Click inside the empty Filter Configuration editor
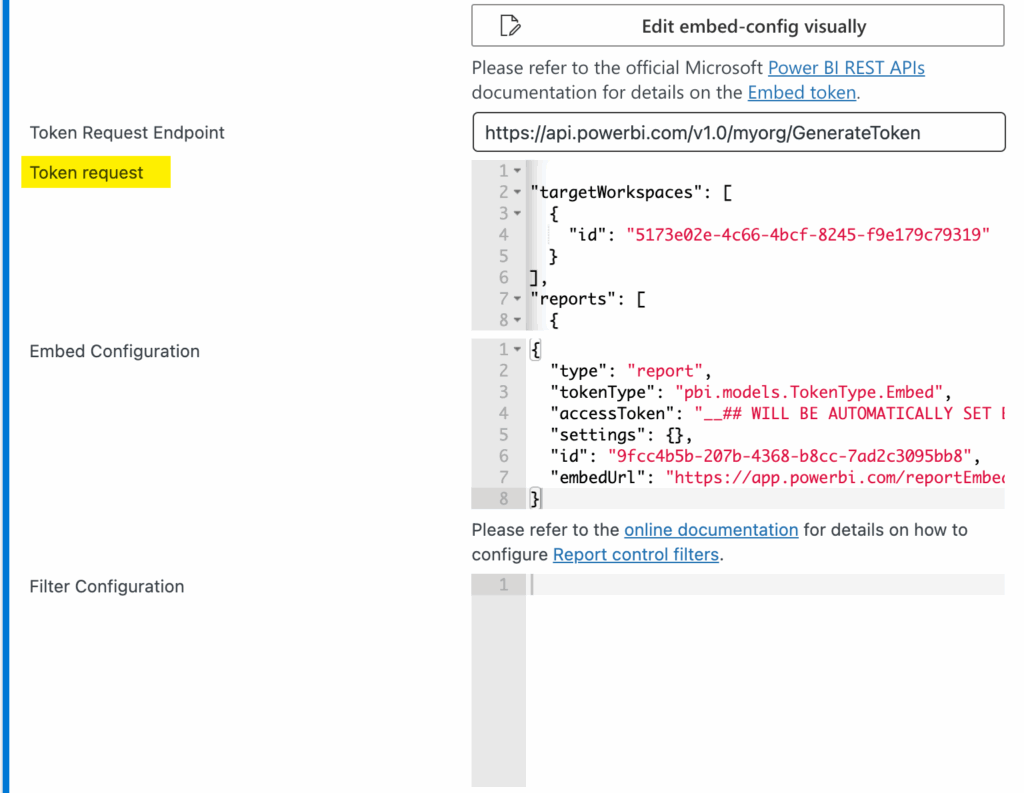1024x793 pixels. [764, 680]
